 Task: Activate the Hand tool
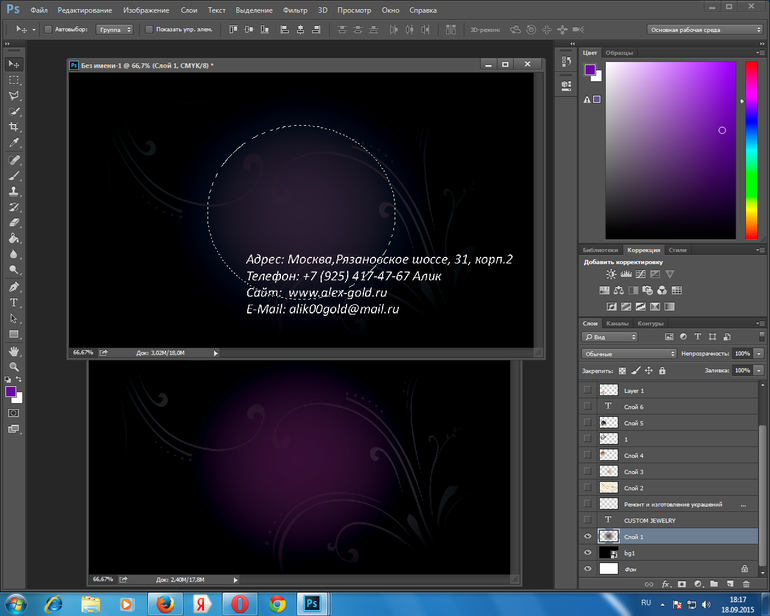pos(14,351)
